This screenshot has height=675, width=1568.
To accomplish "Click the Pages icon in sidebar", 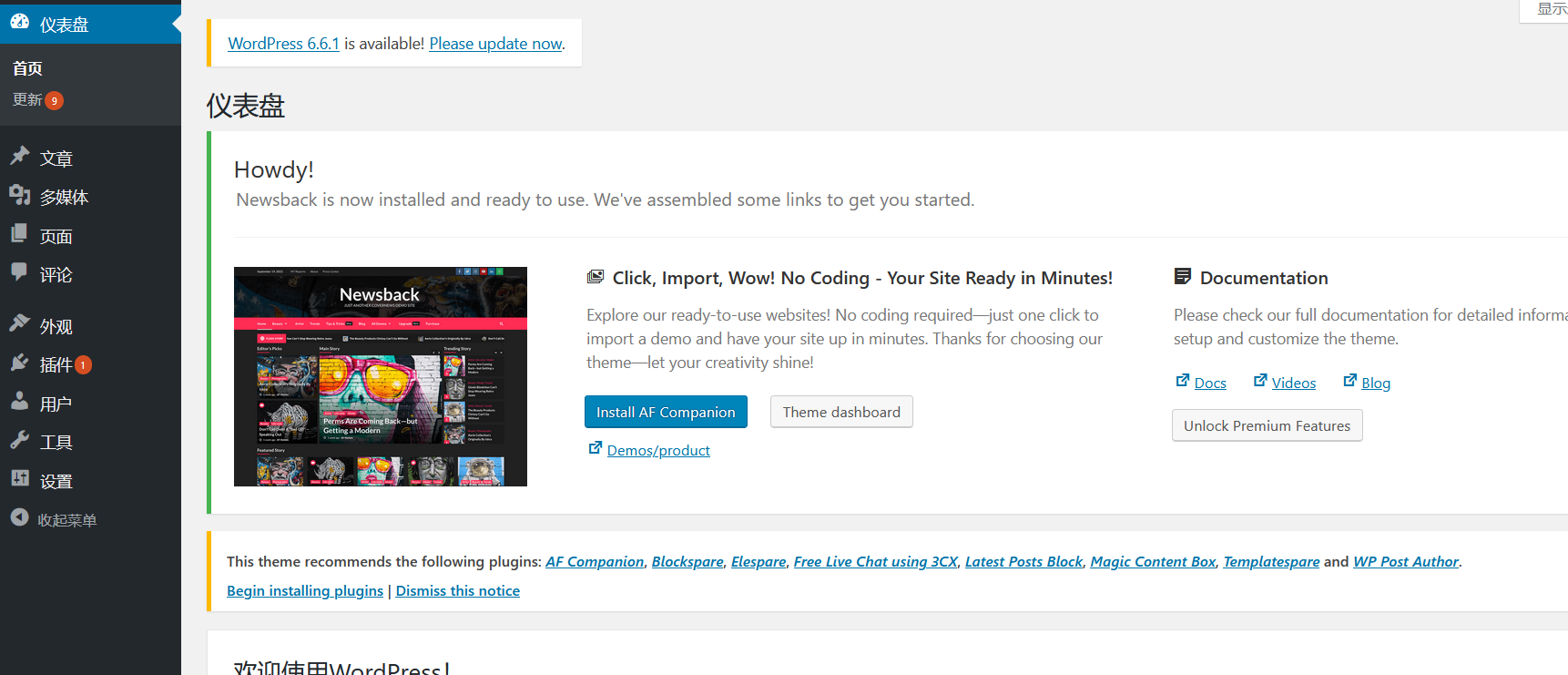I will 20,234.
